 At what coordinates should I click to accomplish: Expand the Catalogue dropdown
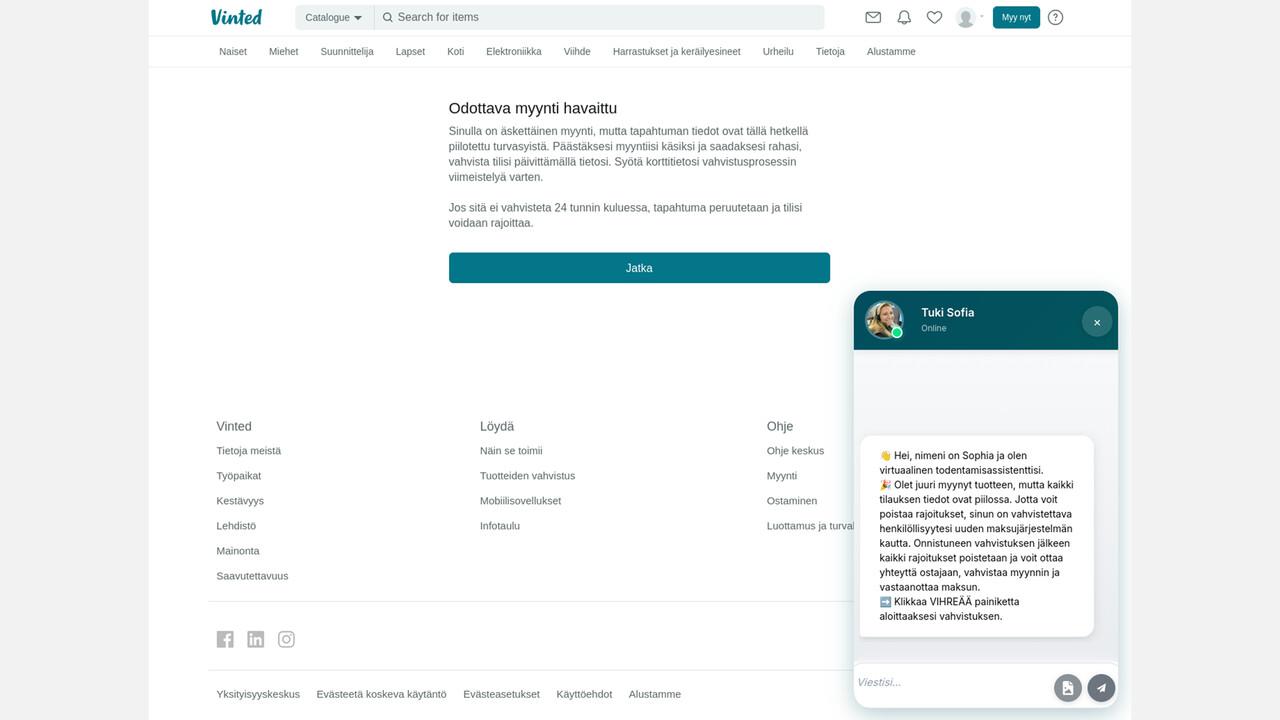click(334, 17)
